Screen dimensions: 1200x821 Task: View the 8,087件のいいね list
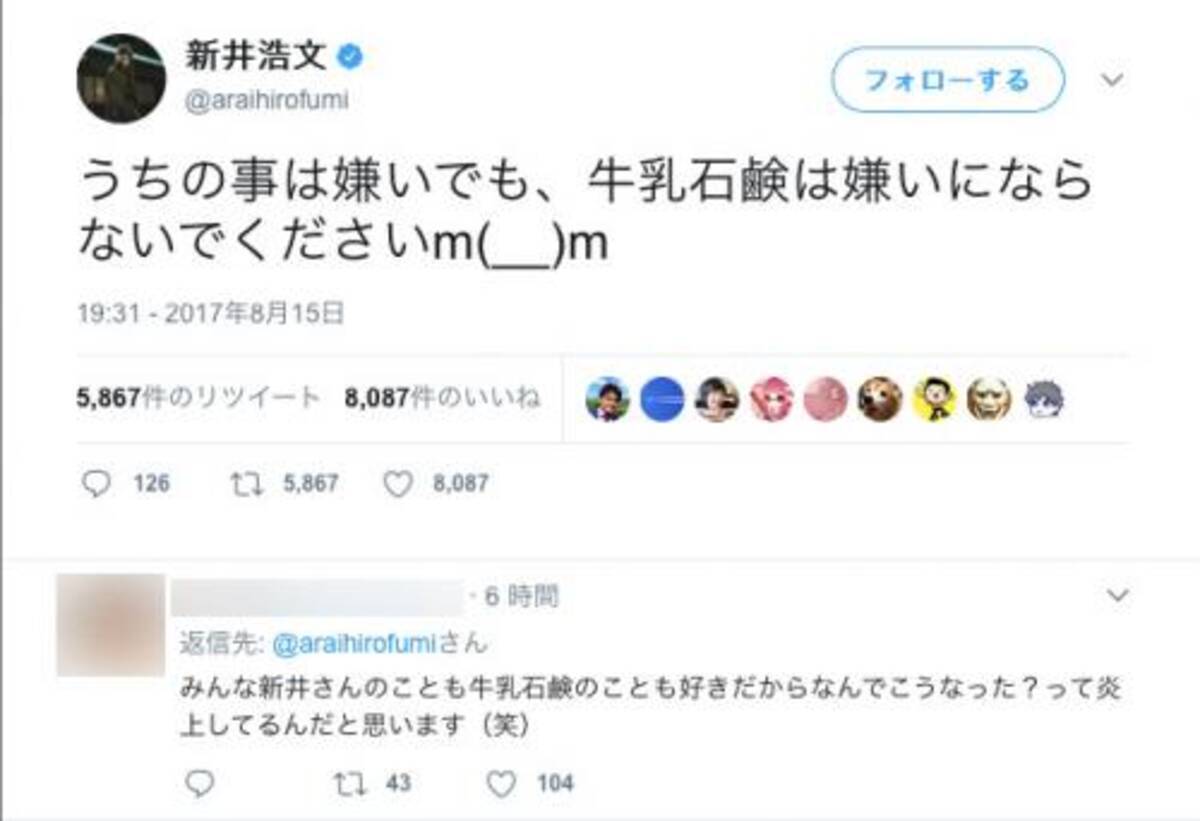coord(442,398)
